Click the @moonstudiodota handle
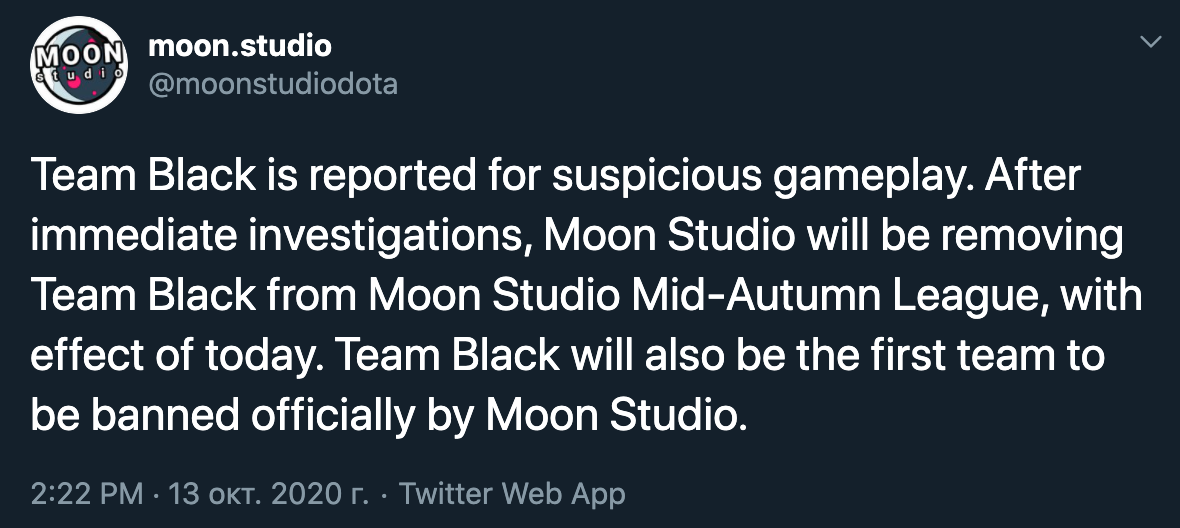1180x528 pixels. click(272, 84)
